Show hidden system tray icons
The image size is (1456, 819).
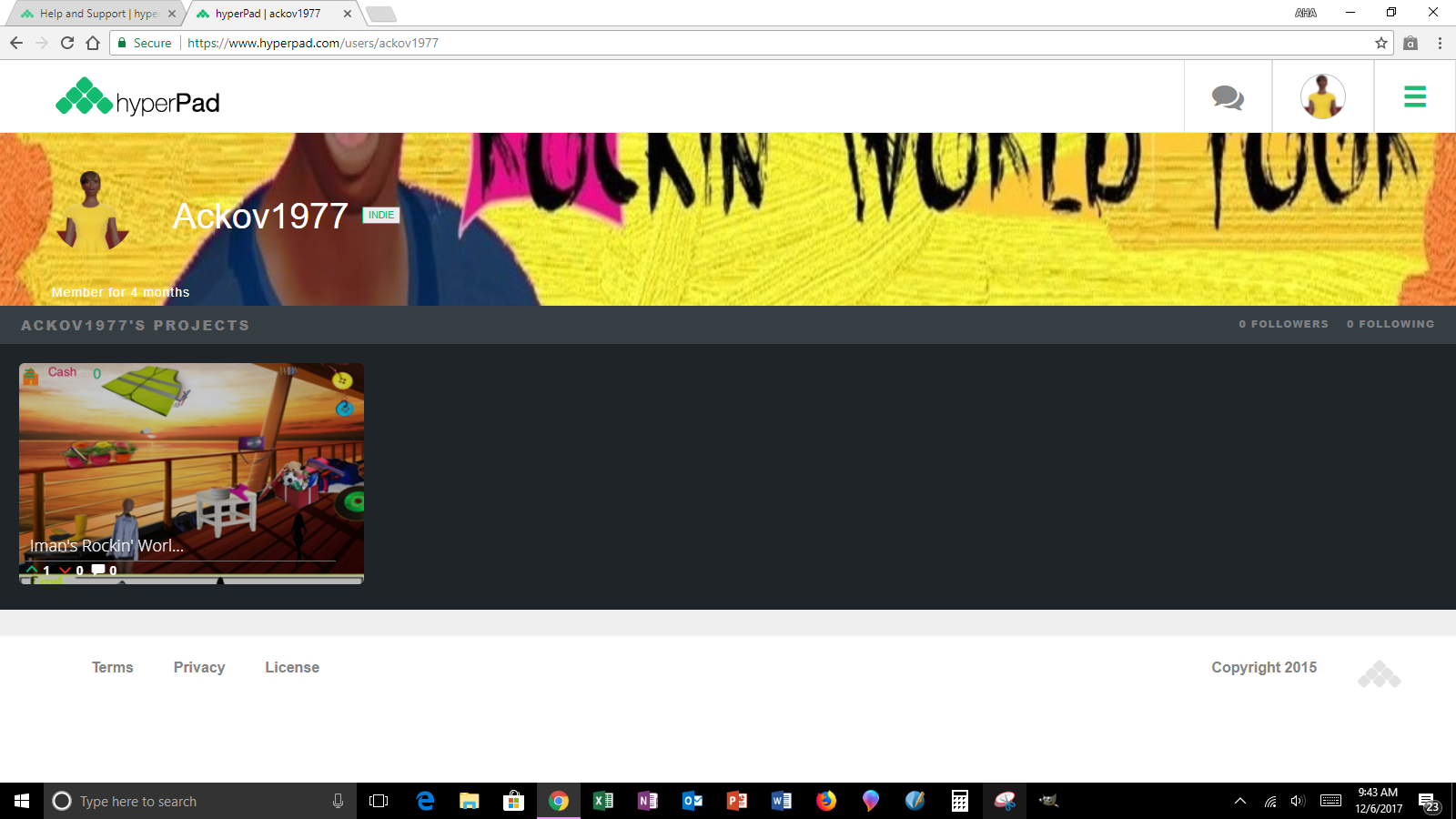pos(1240,801)
